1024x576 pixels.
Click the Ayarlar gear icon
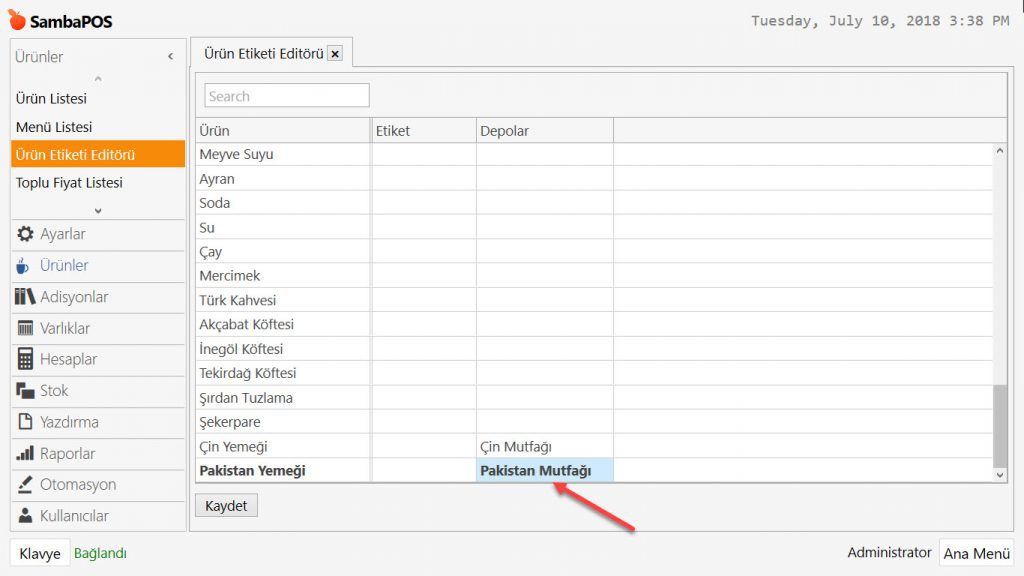tap(25, 234)
